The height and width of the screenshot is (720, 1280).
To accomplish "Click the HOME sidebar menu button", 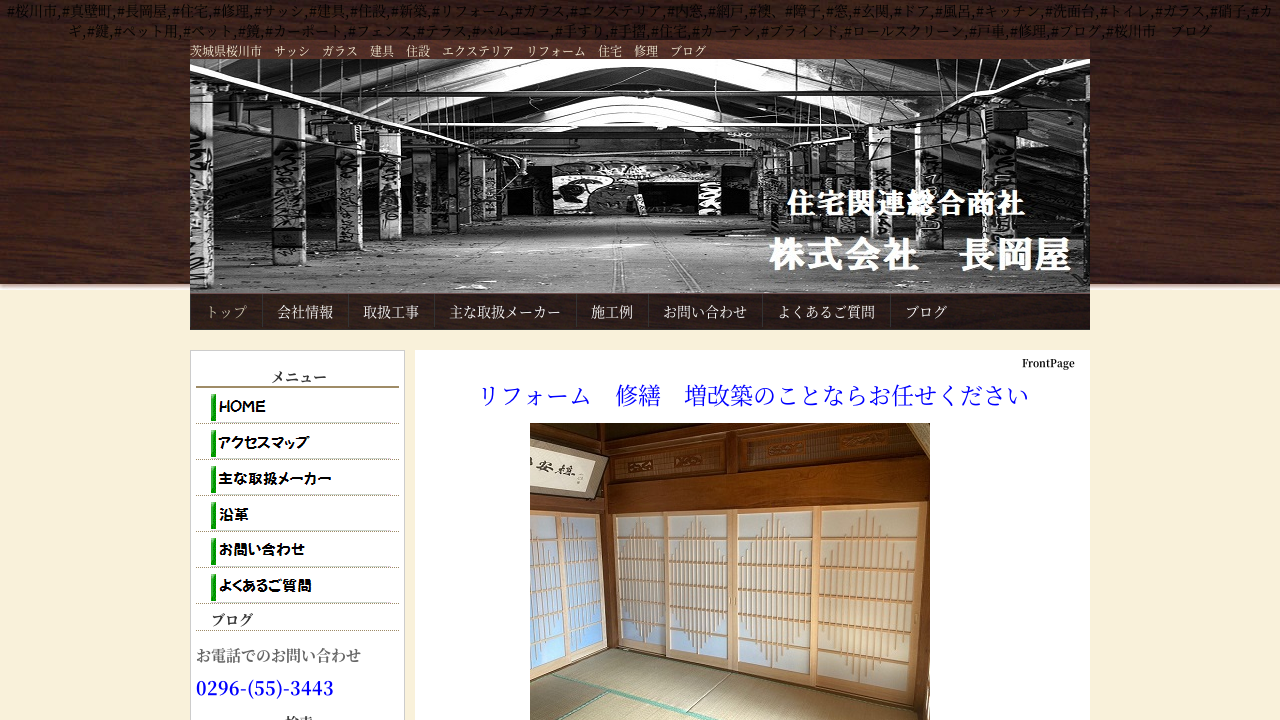I will coord(242,407).
